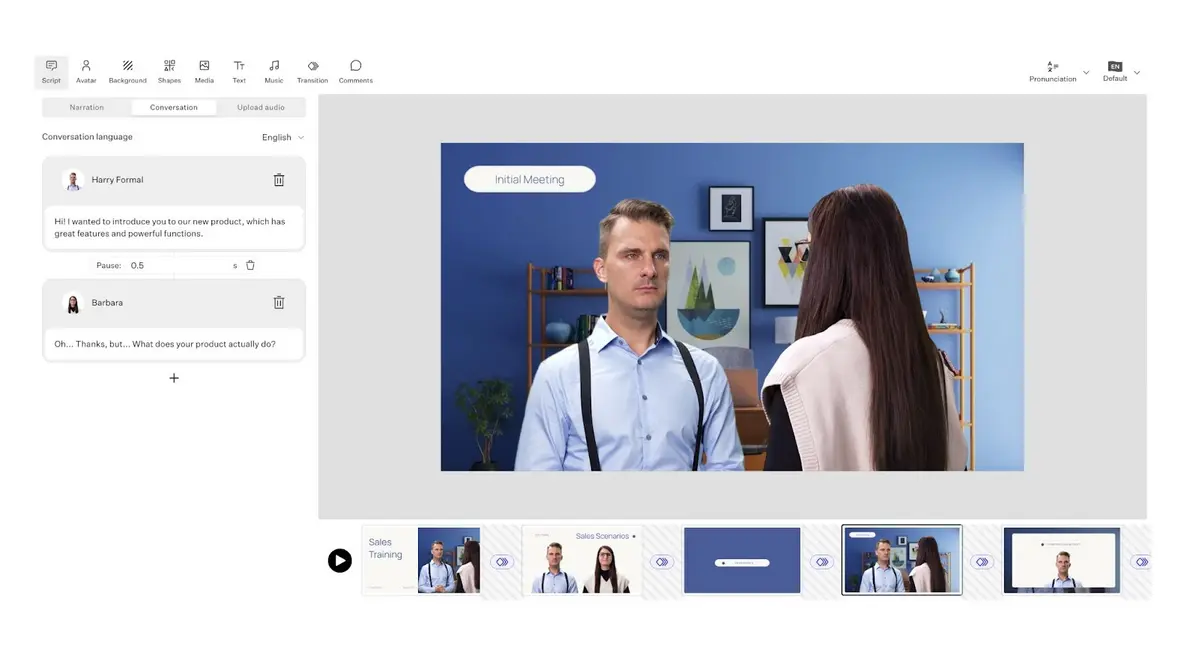Click the Pause duration input field
The width and height of the screenshot is (1199, 667).
178,265
